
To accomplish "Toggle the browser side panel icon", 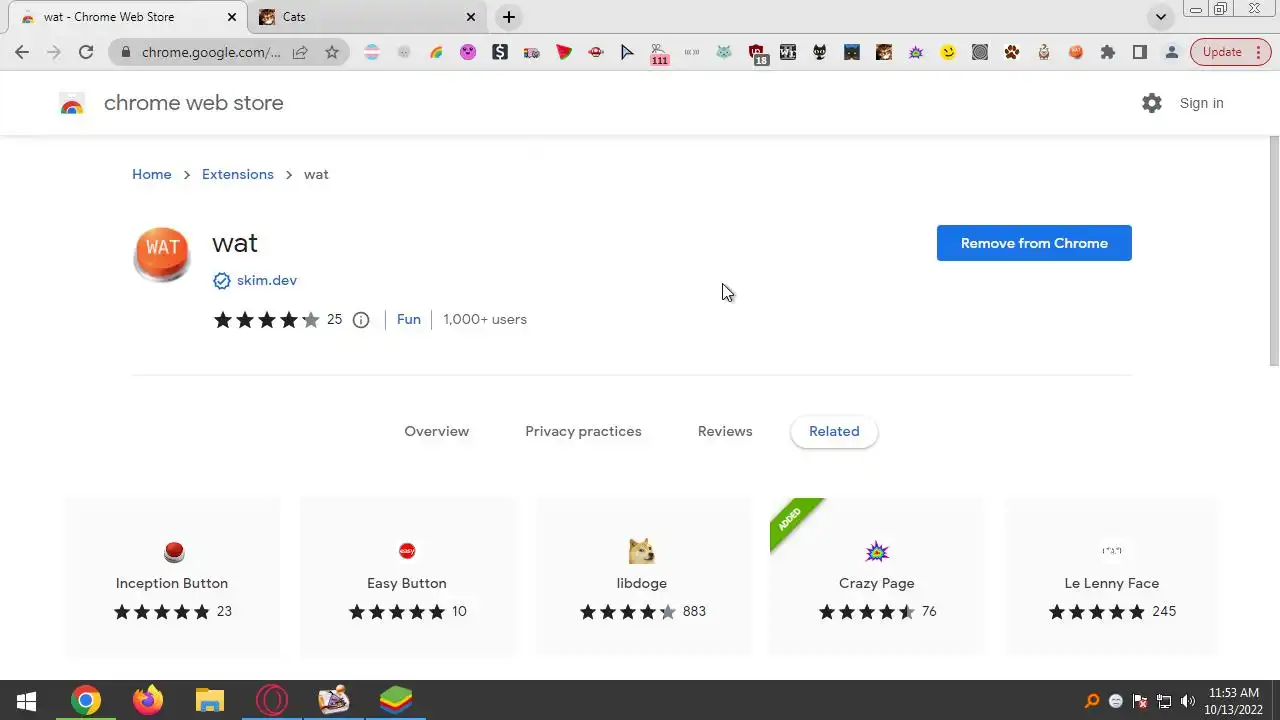I will click(x=1140, y=52).
